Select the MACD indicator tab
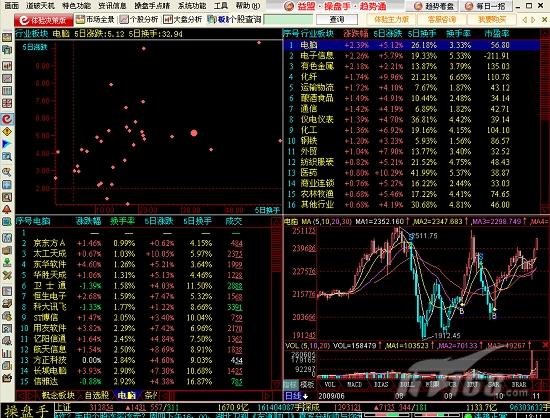Screen dimensions: 550x418 pyautogui.click(x=354, y=385)
